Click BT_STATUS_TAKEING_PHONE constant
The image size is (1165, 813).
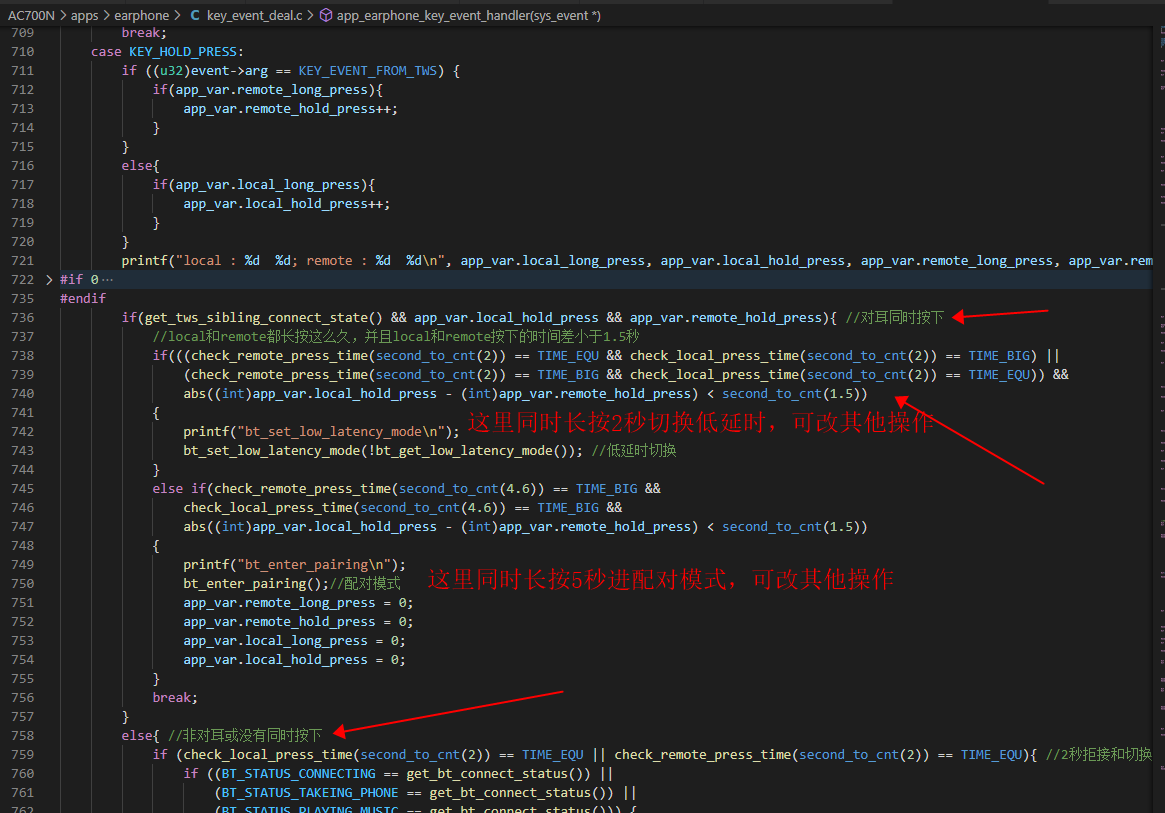[310, 792]
